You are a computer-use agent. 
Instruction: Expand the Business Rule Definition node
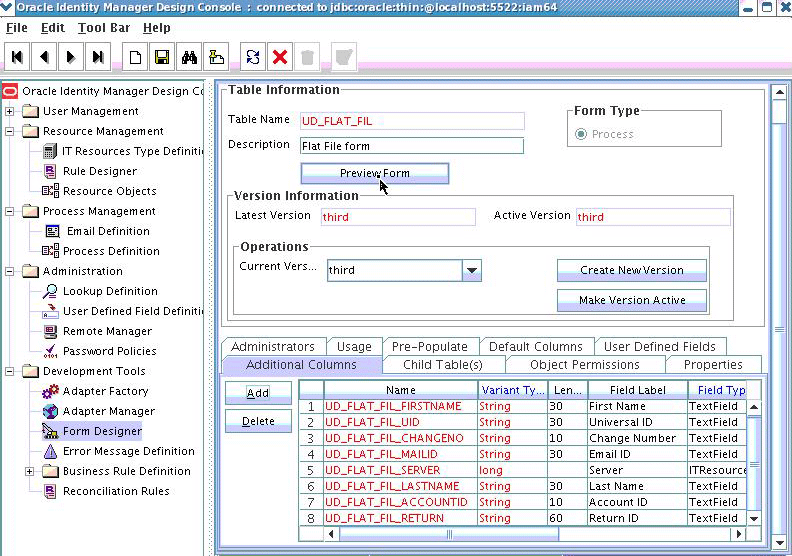click(x=30, y=471)
